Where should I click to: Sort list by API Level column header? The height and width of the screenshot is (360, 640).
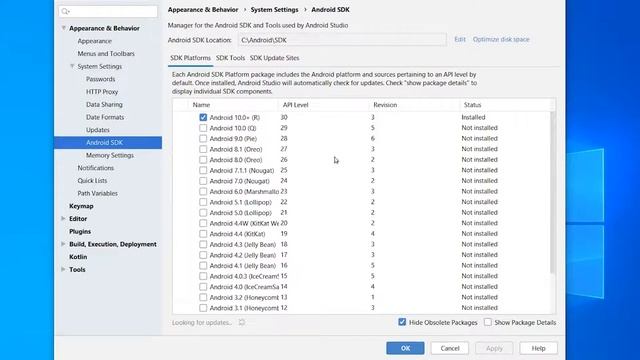click(324, 105)
